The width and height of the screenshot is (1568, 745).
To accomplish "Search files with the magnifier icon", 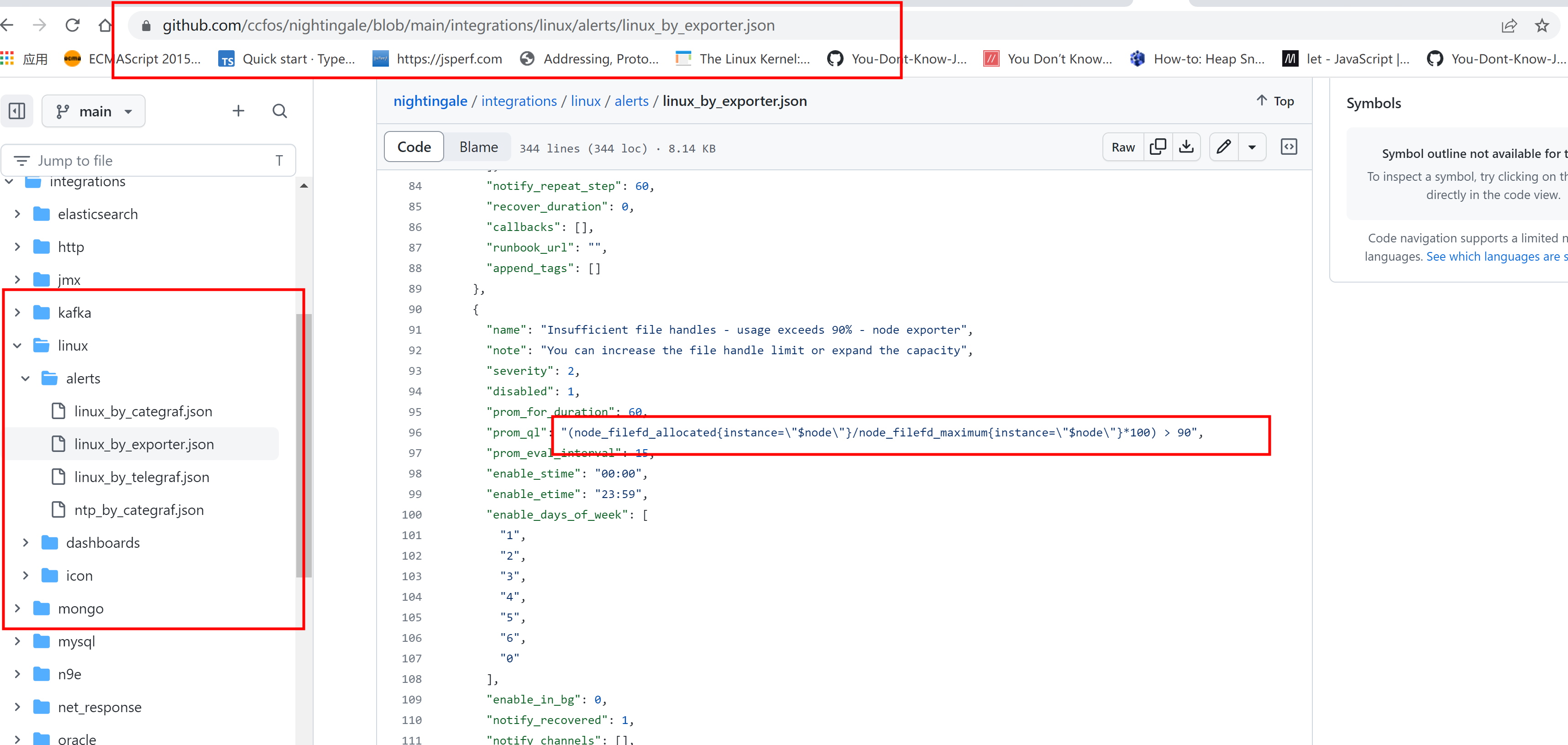I will (x=279, y=111).
